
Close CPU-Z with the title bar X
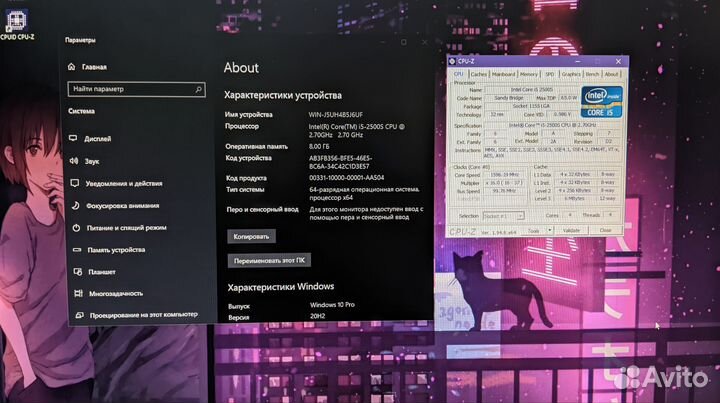(x=618, y=61)
